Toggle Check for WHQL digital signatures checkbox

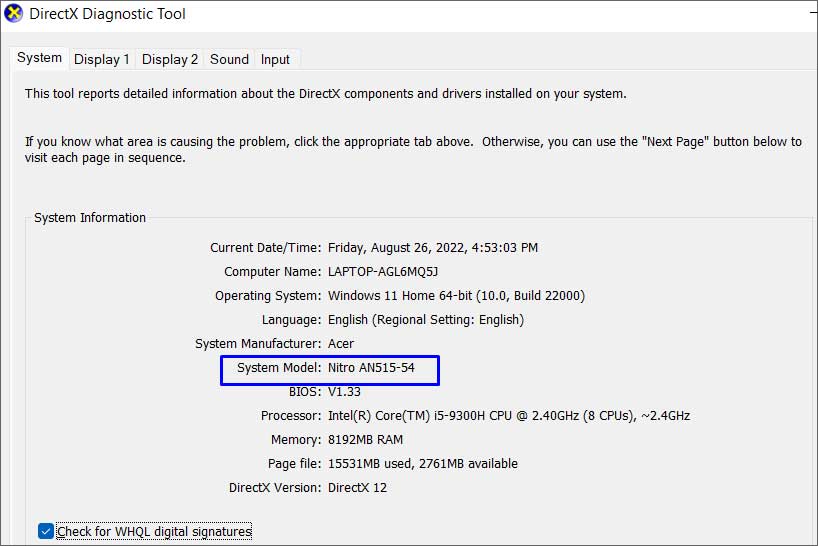pyautogui.click(x=45, y=531)
